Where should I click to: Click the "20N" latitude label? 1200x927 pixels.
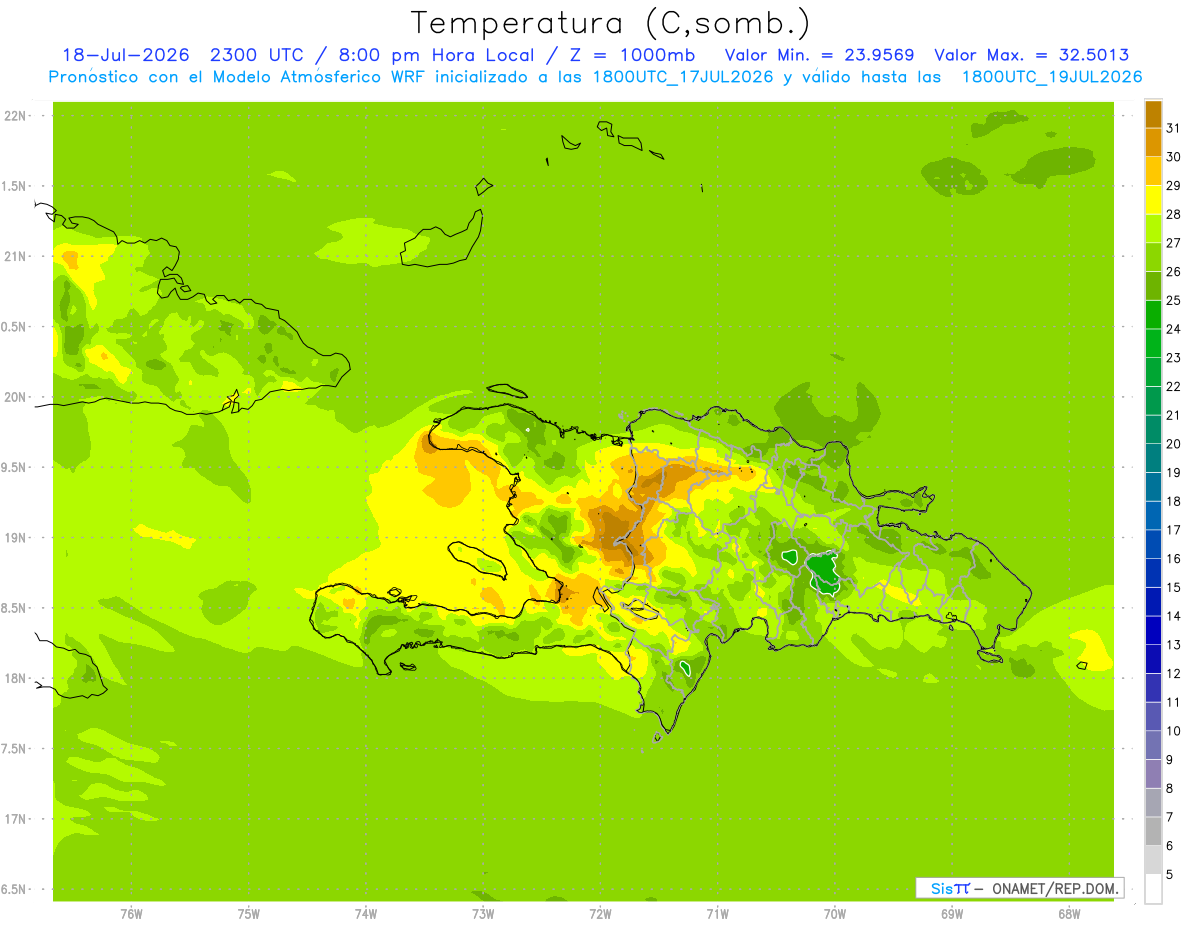click(14, 397)
